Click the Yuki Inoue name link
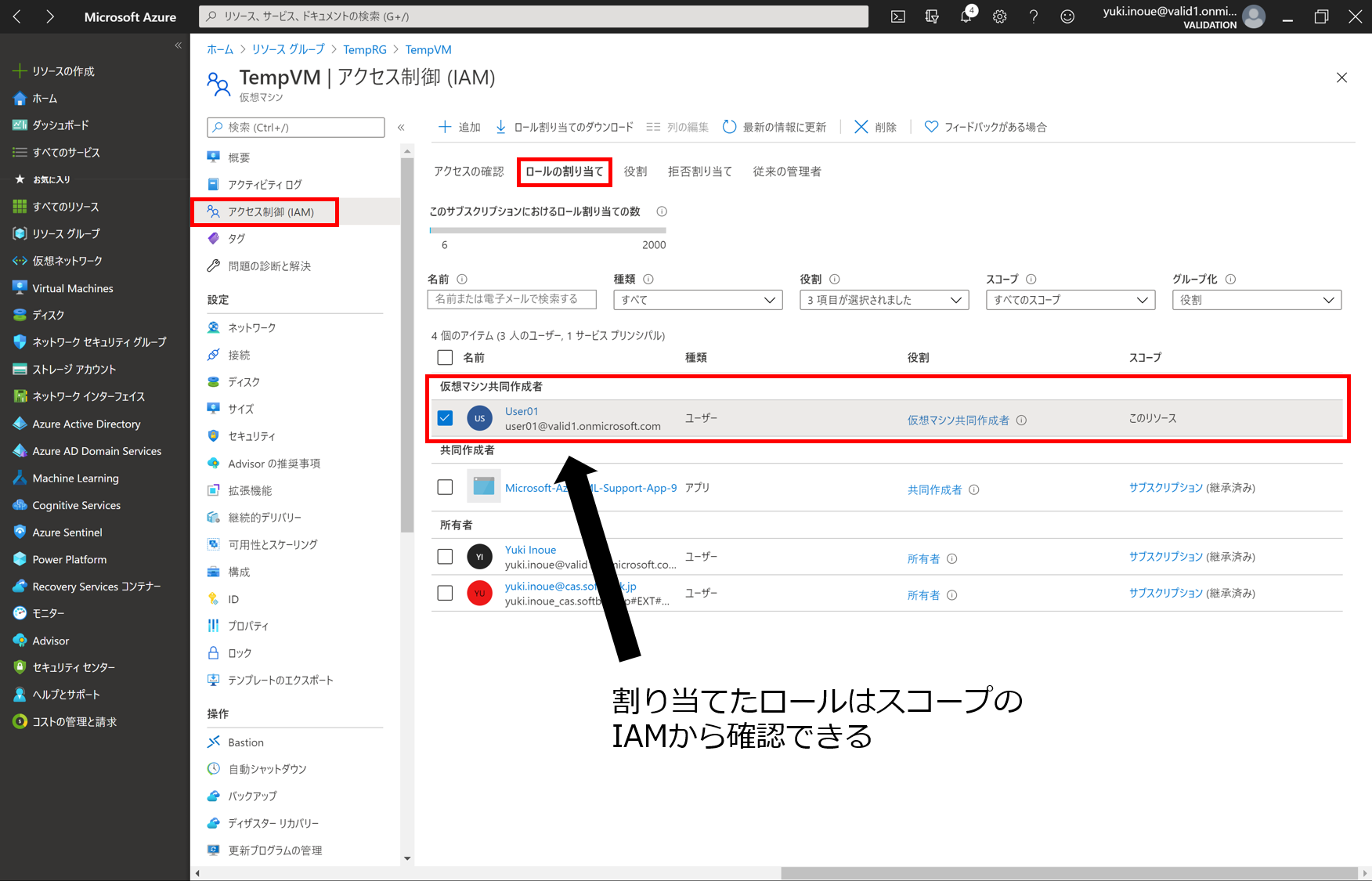Screen dimensions: 1372x881 (530, 550)
